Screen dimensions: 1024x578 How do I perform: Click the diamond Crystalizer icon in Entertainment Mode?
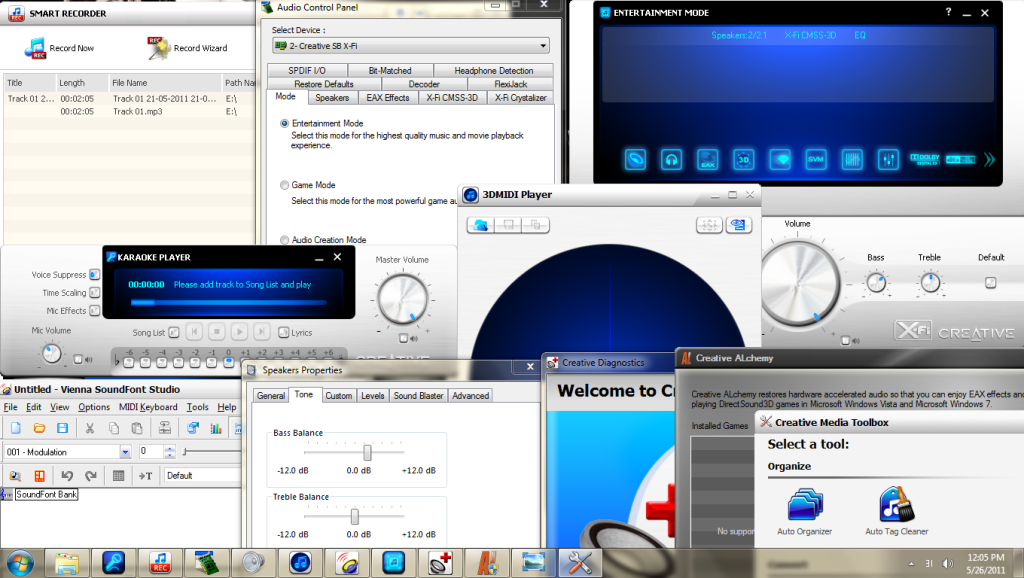(780, 159)
